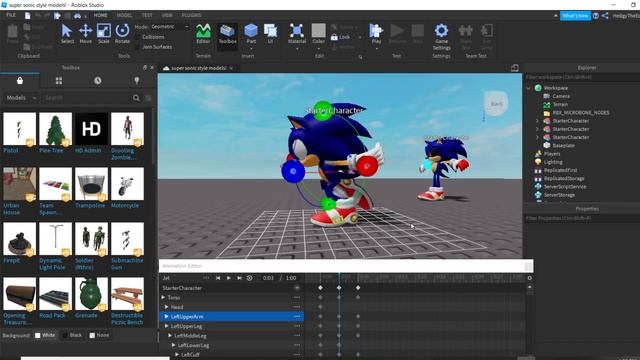Click the Toolbox search magnifier icon

(136, 98)
